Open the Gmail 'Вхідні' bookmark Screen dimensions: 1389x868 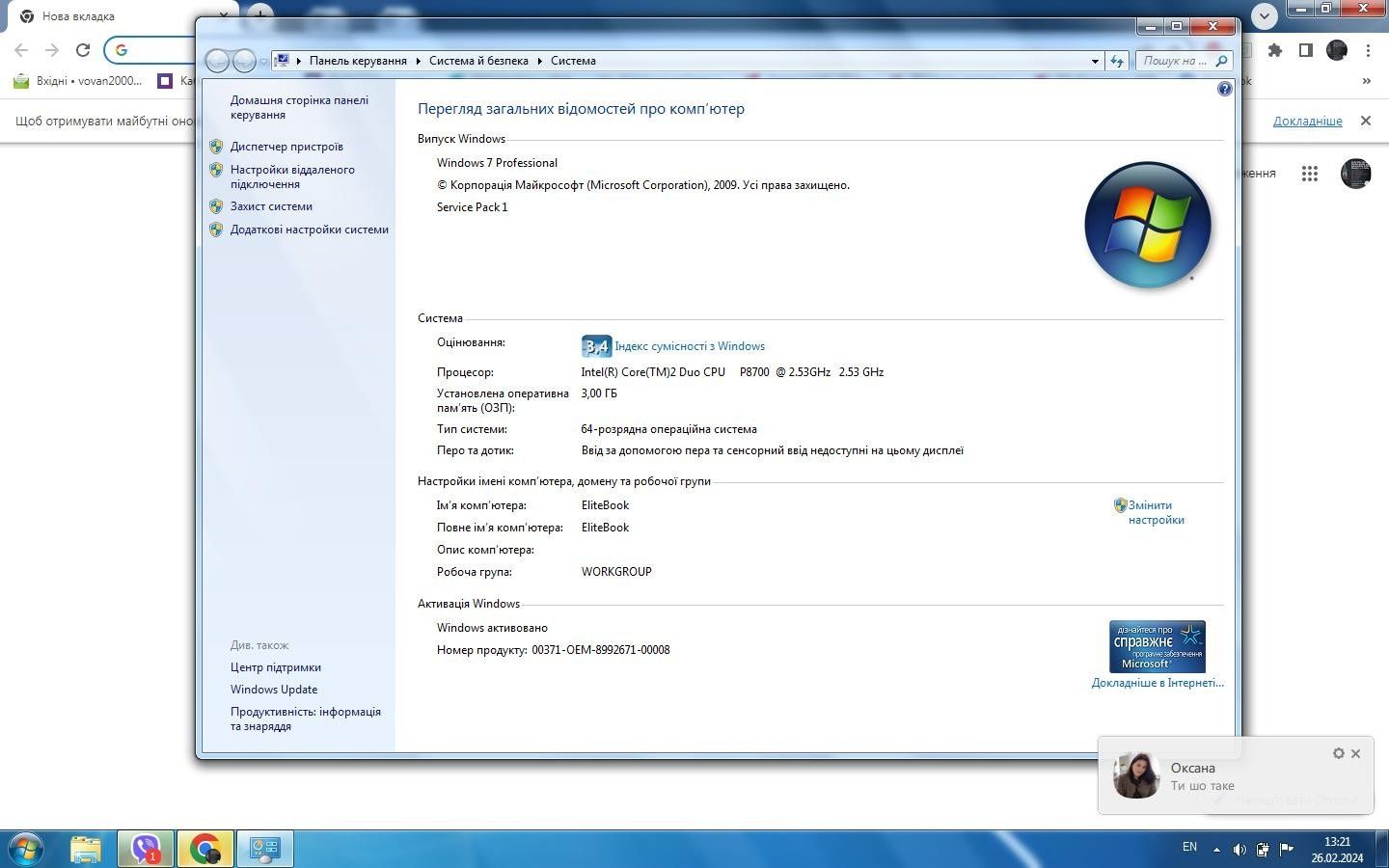(77, 81)
